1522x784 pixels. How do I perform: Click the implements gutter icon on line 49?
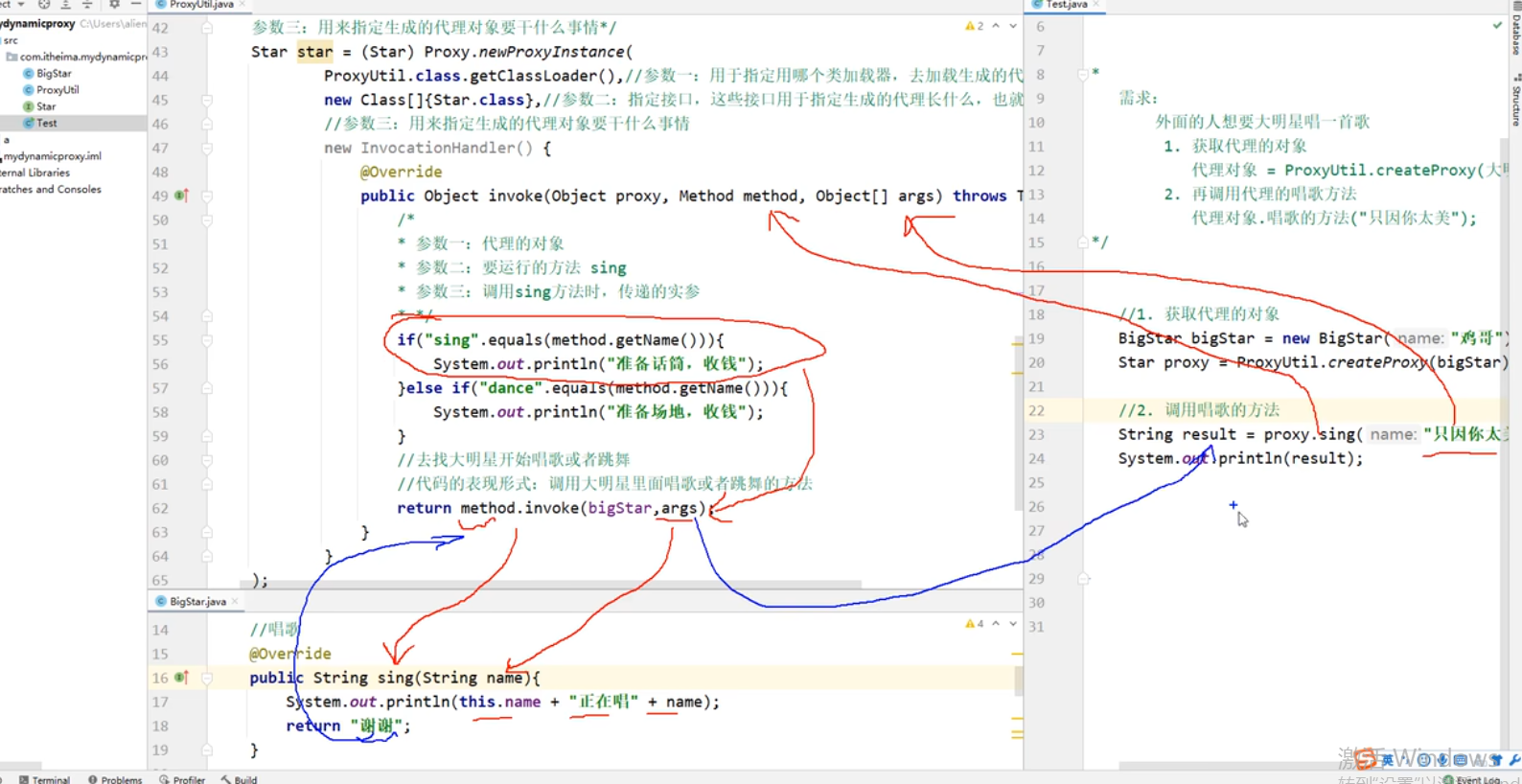[x=181, y=196]
